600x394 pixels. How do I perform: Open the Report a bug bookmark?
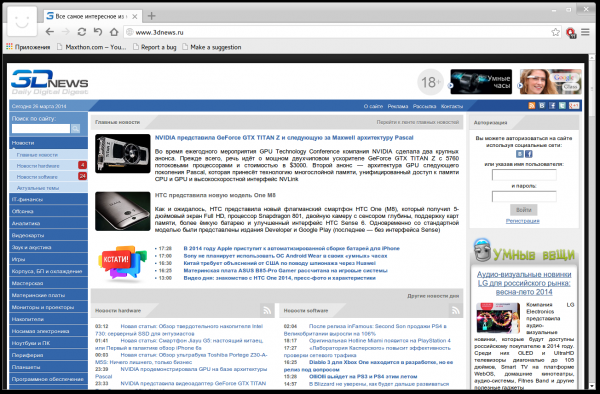[x=155, y=47]
